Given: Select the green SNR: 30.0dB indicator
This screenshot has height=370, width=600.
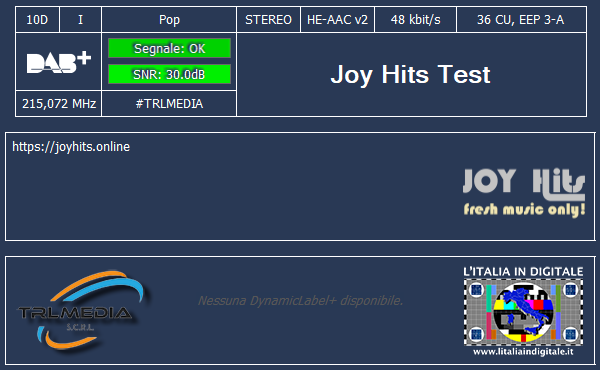Looking at the screenshot, I should (x=170, y=74).
